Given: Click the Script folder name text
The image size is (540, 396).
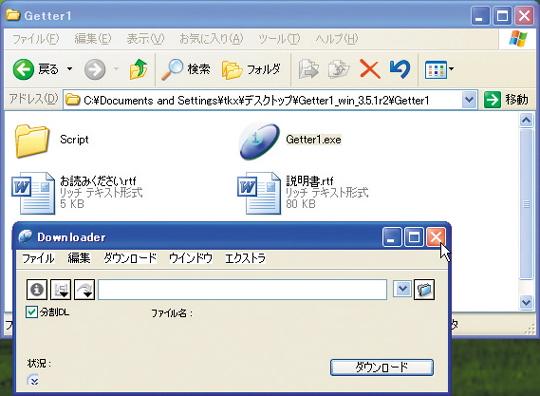Looking at the screenshot, I should point(74,139).
